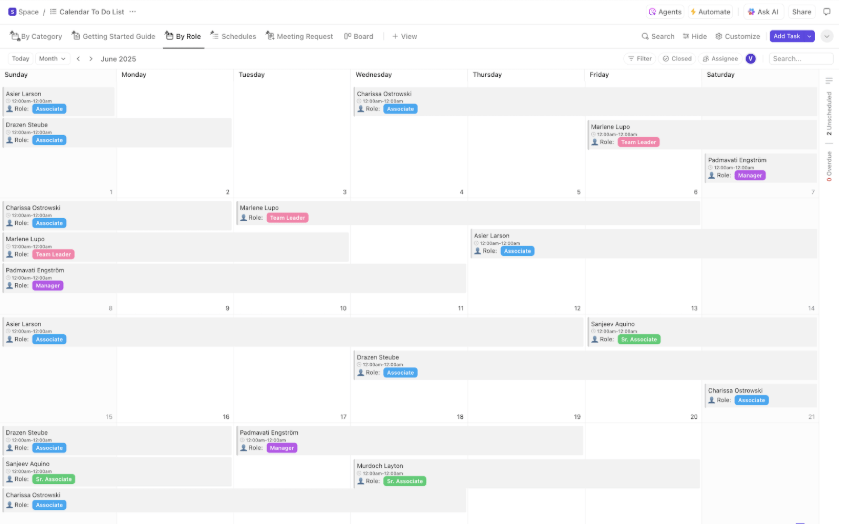Click the purple V user avatar

(x=750, y=59)
